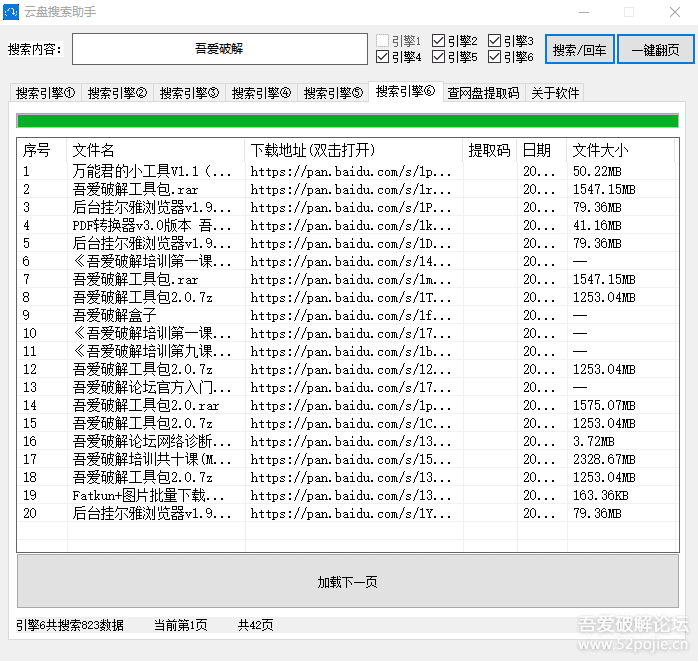The height and width of the screenshot is (661, 698).
Task: Select row 吾爱破解论坛网络诊断
Action: point(348,442)
